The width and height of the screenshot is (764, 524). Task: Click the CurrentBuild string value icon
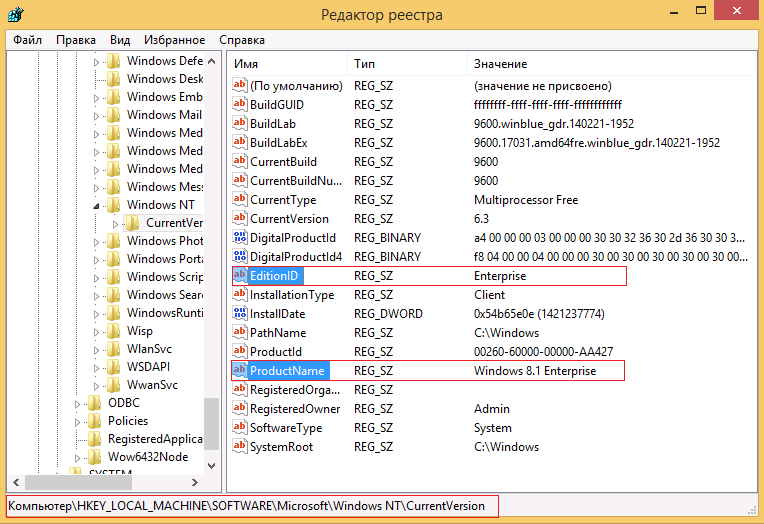[239, 161]
